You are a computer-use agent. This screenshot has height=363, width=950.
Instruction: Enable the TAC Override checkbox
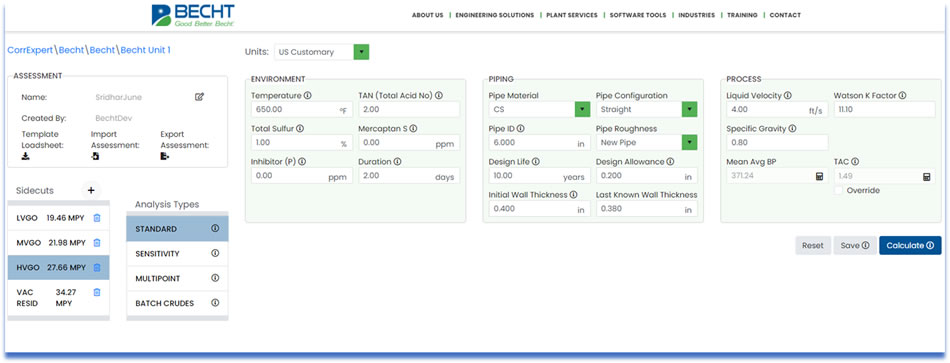point(839,190)
